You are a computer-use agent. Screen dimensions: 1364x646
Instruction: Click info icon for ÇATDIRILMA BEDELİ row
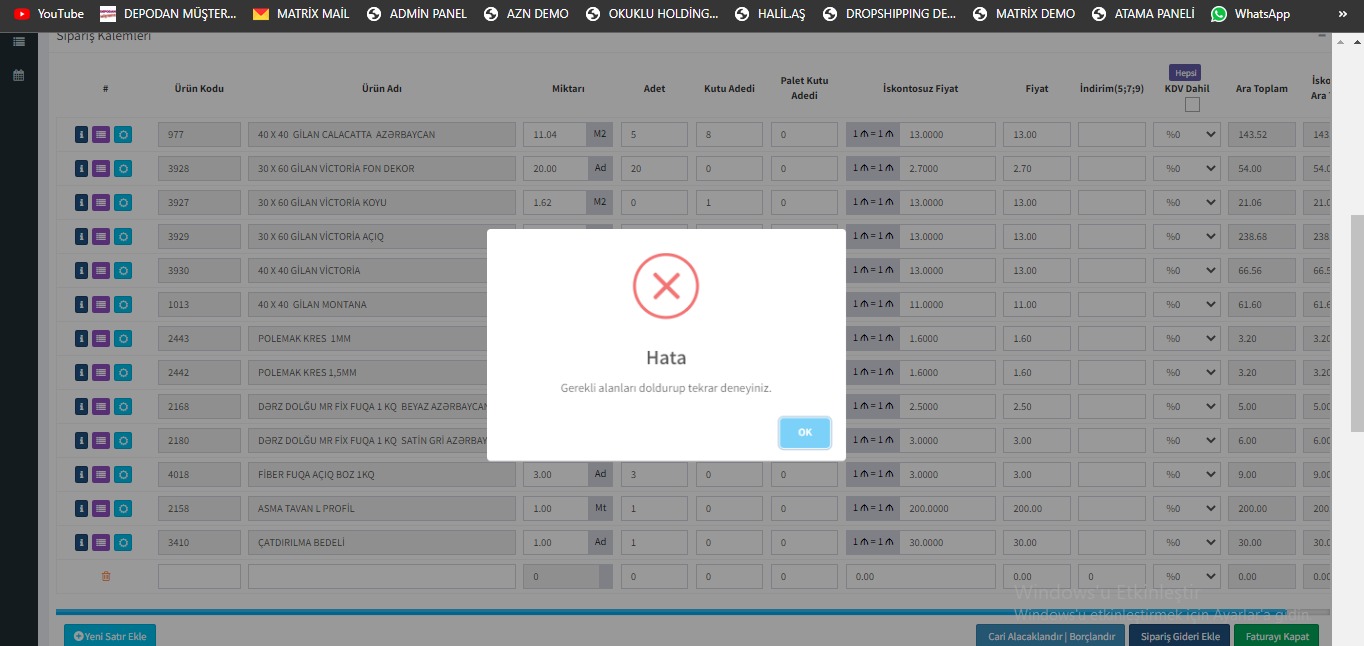[x=82, y=543]
